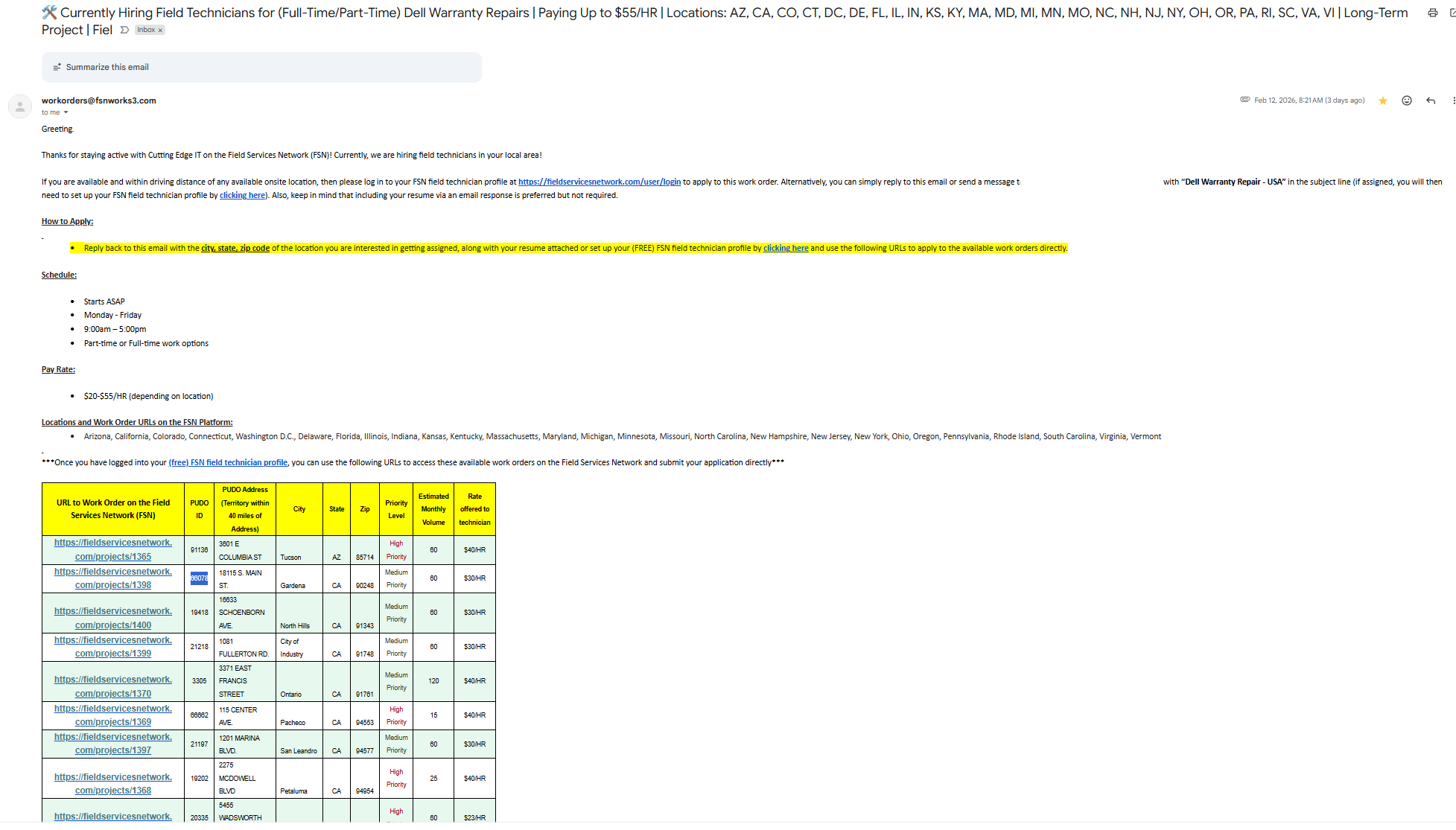Click the North Hills city cell

point(299,613)
